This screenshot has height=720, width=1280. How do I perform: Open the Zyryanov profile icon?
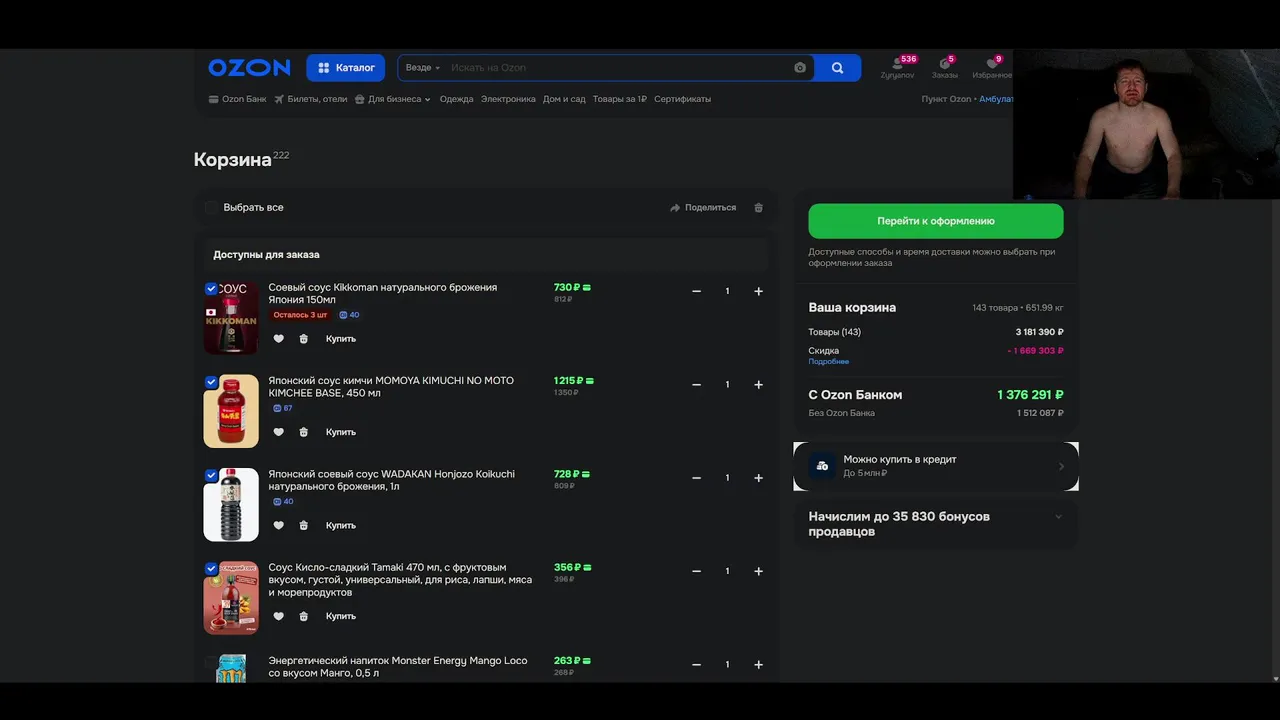click(x=897, y=68)
